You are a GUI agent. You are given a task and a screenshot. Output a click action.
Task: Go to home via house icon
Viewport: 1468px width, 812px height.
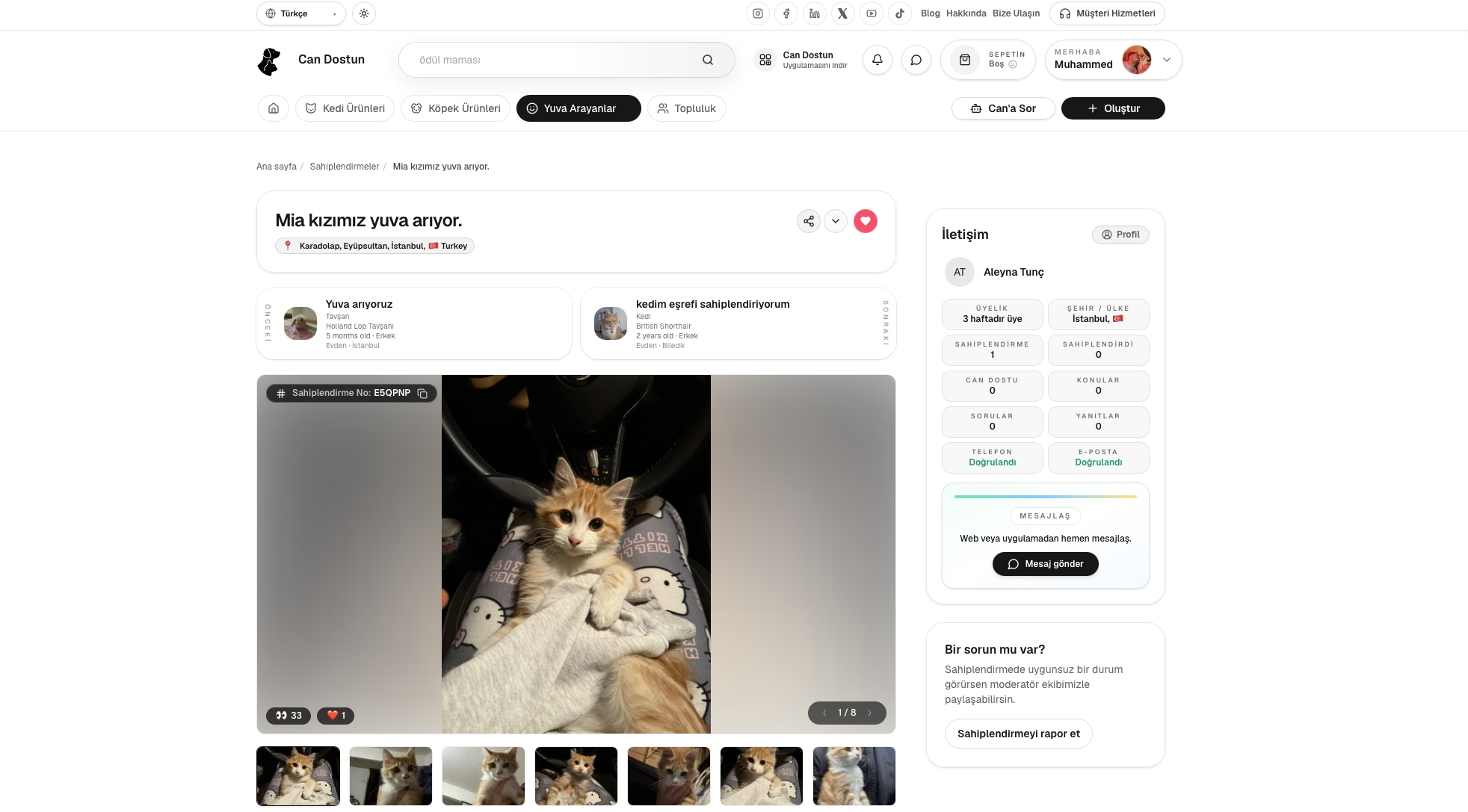(274, 108)
